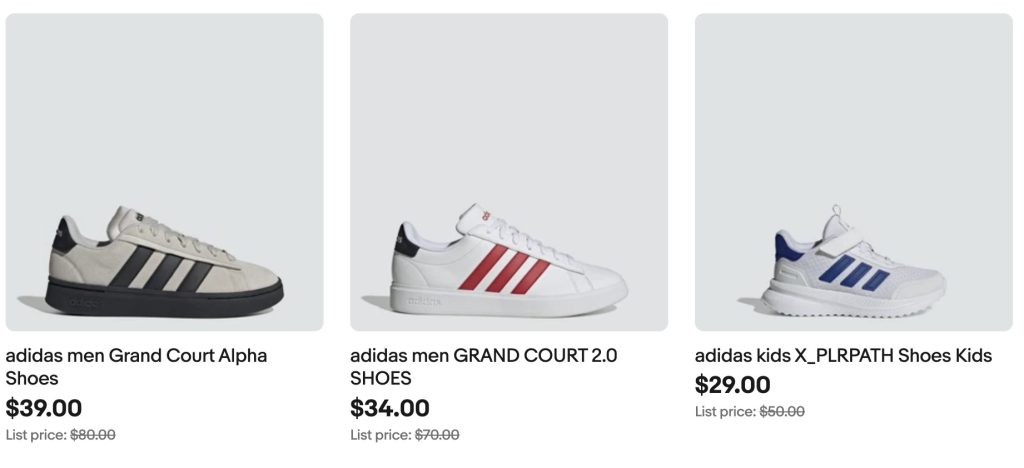Select the $39.00 price
Image resolution: width=1024 pixels, height=468 pixels.
coord(44,408)
